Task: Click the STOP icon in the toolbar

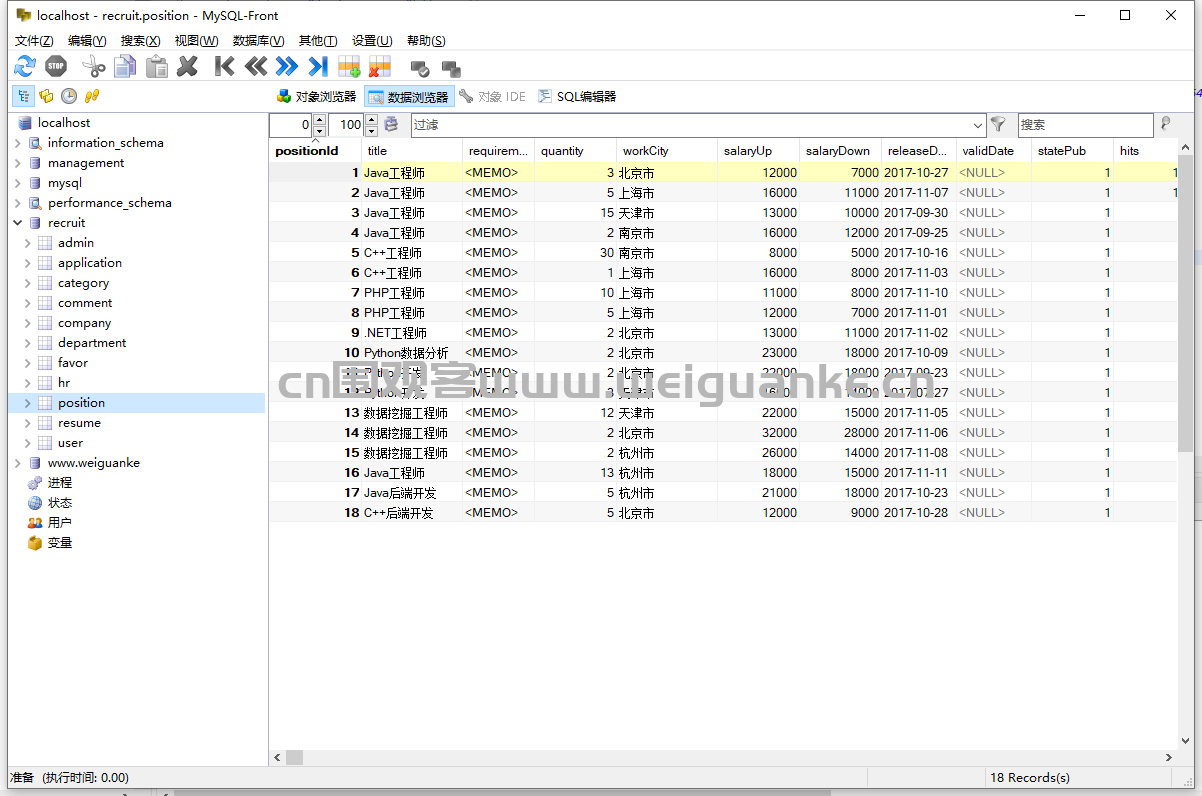Action: [x=56, y=67]
